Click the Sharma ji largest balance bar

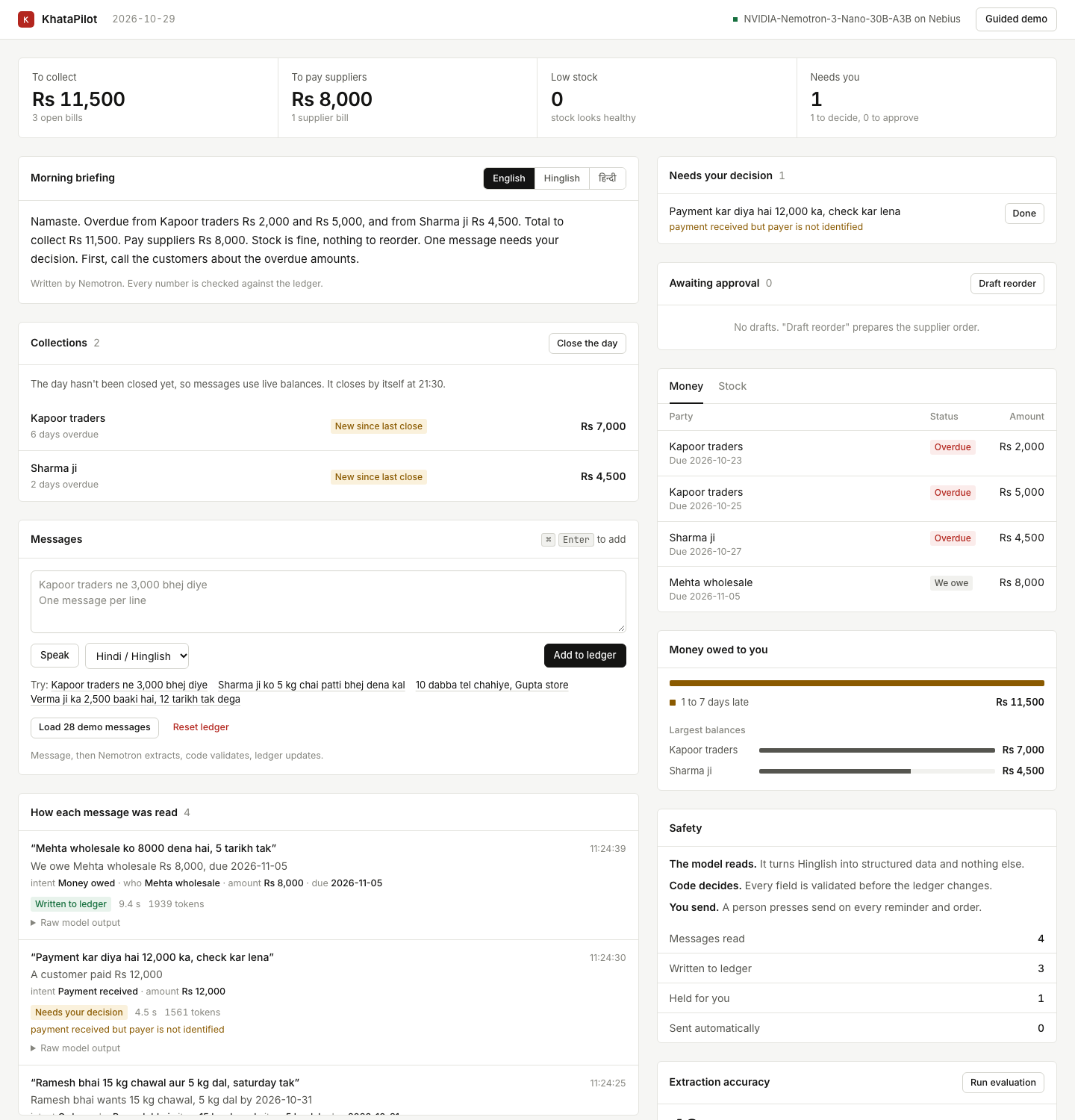877,771
